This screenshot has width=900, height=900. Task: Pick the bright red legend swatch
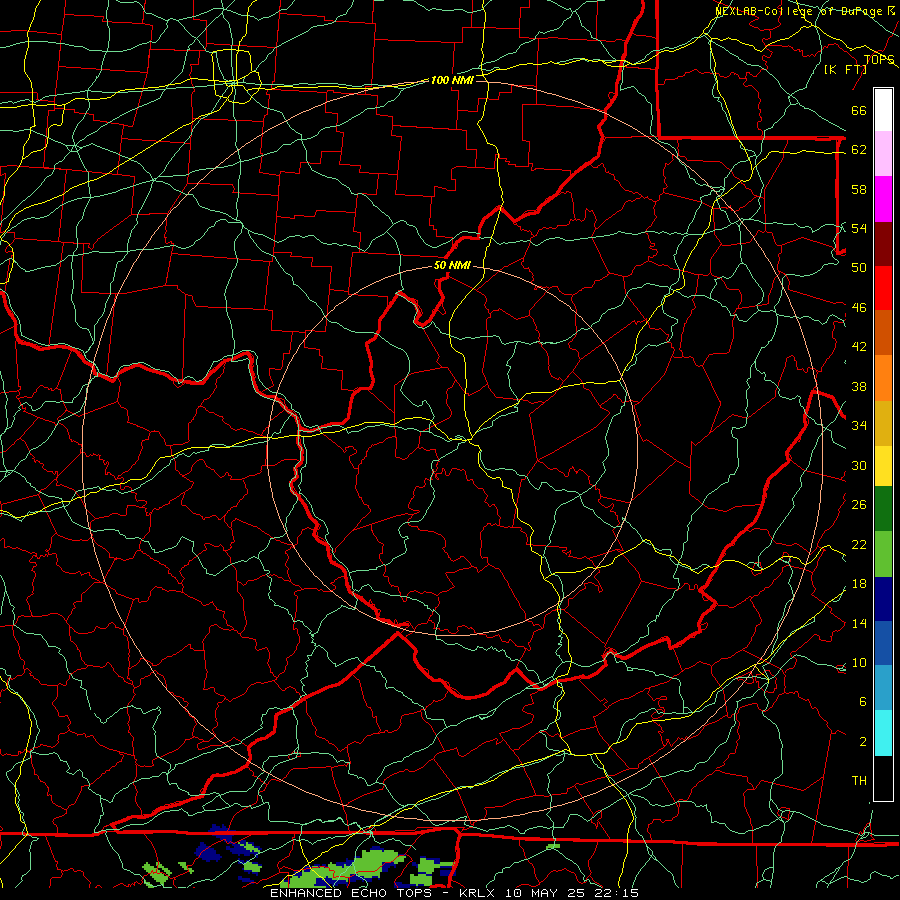coord(883,288)
